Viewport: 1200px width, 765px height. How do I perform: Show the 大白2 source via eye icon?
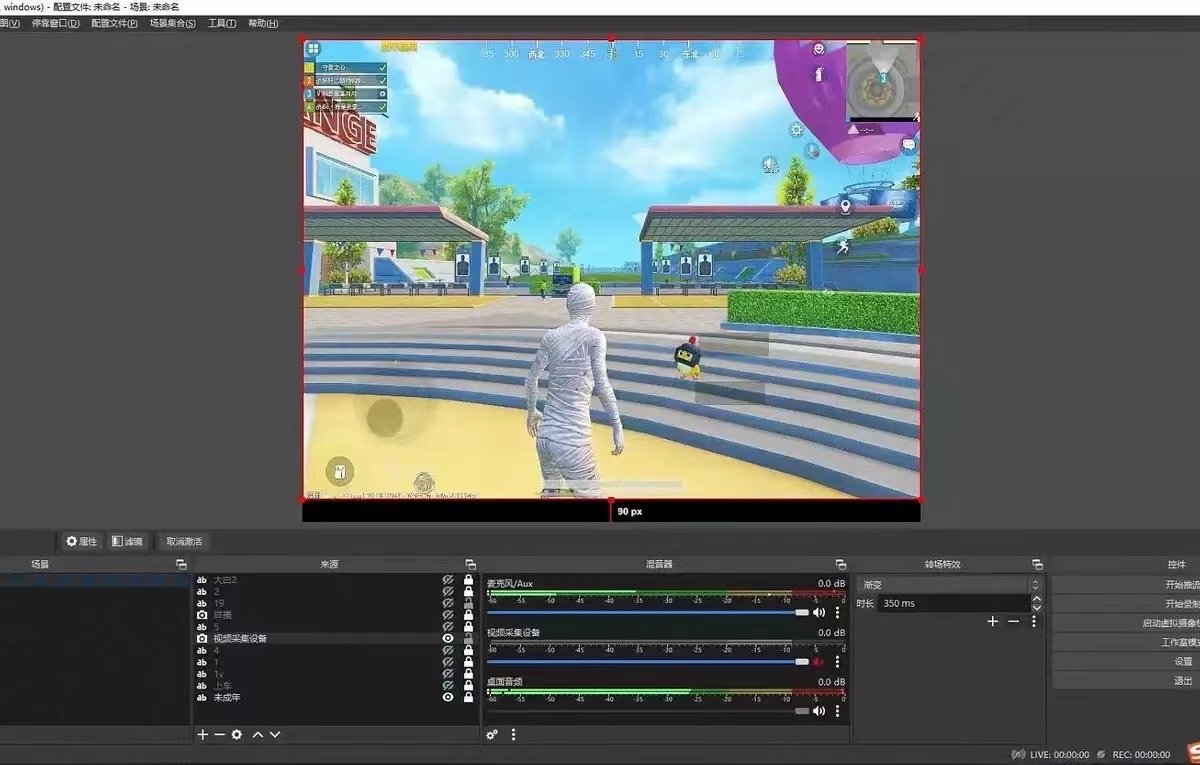[x=448, y=580]
